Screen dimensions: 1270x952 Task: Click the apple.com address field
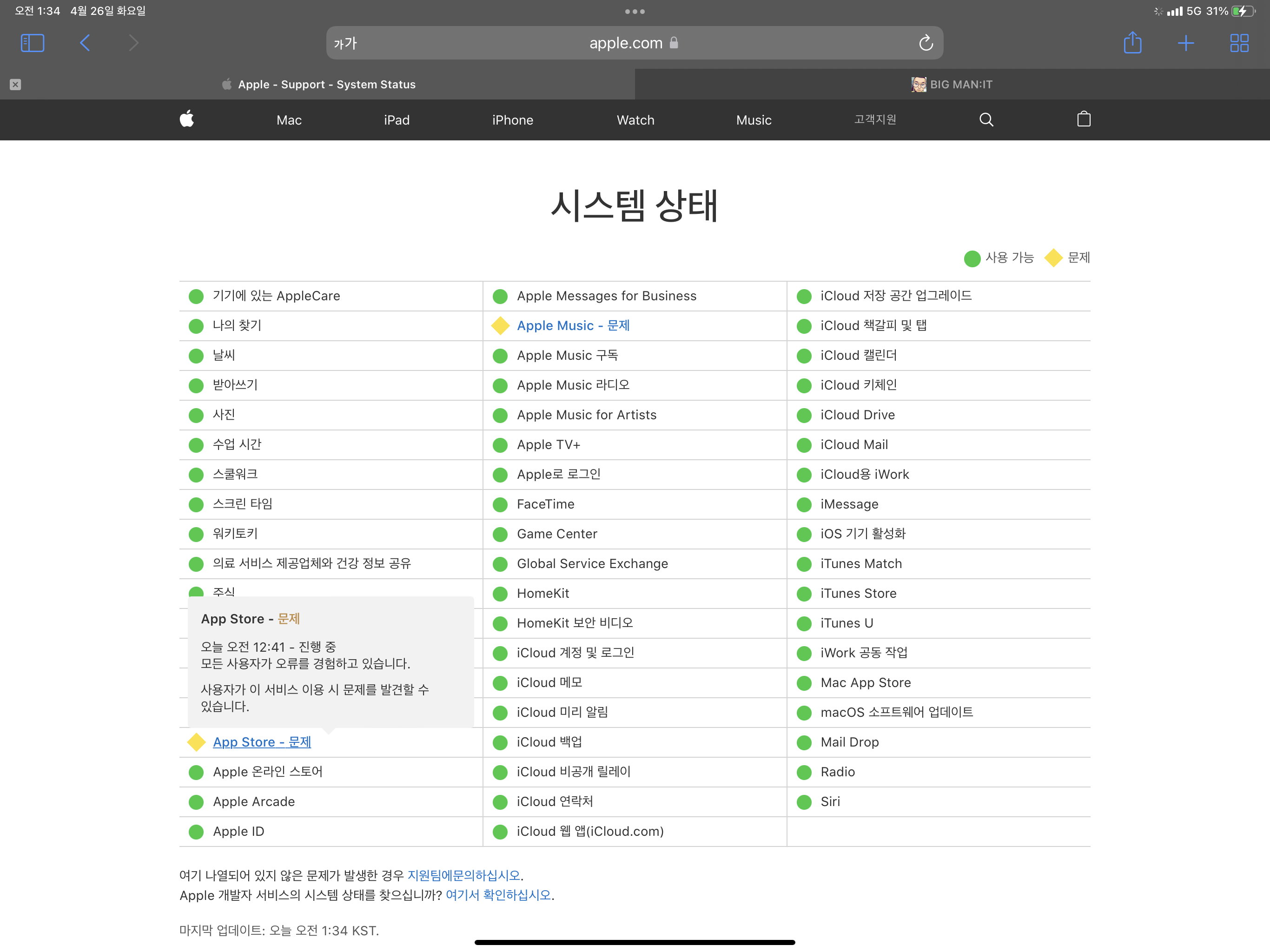(x=635, y=43)
